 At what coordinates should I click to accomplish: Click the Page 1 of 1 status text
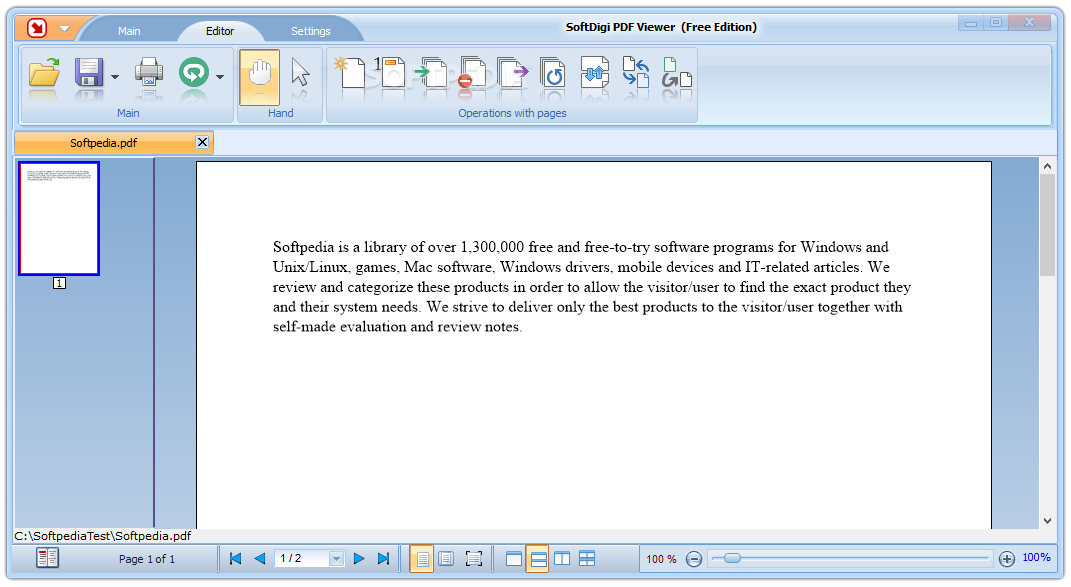pos(147,559)
